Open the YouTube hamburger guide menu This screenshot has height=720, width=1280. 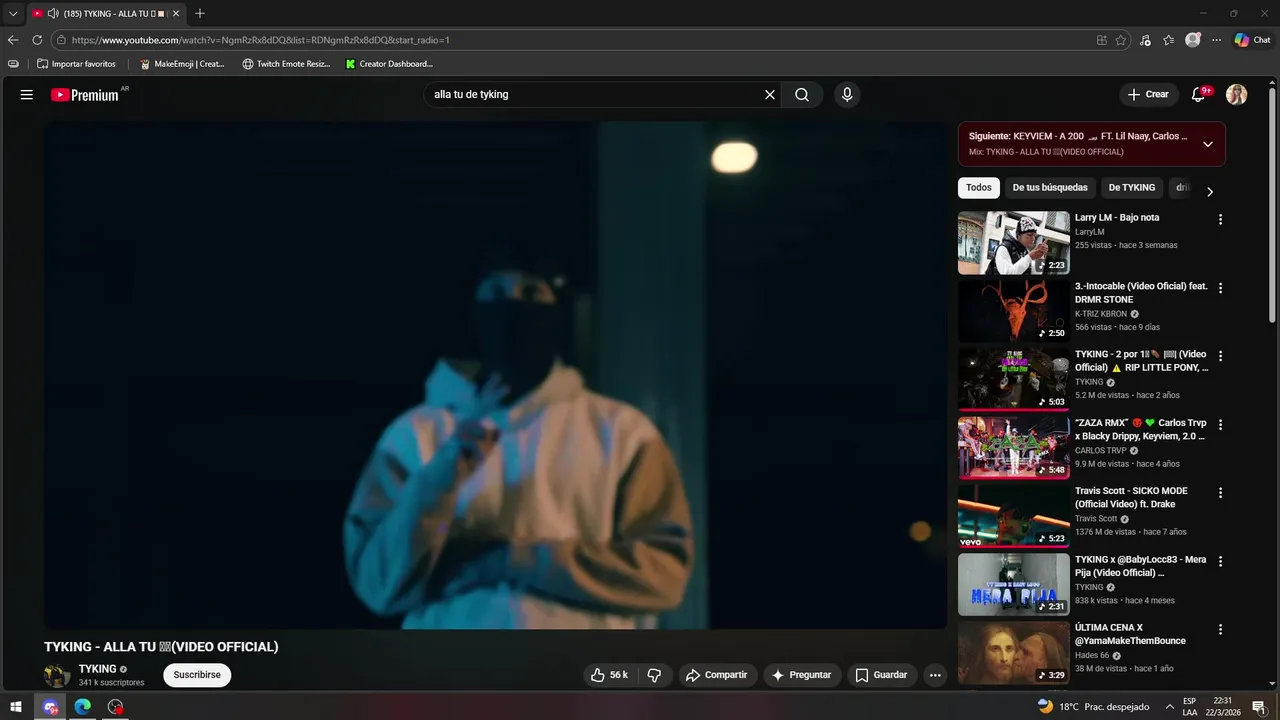tap(27, 95)
